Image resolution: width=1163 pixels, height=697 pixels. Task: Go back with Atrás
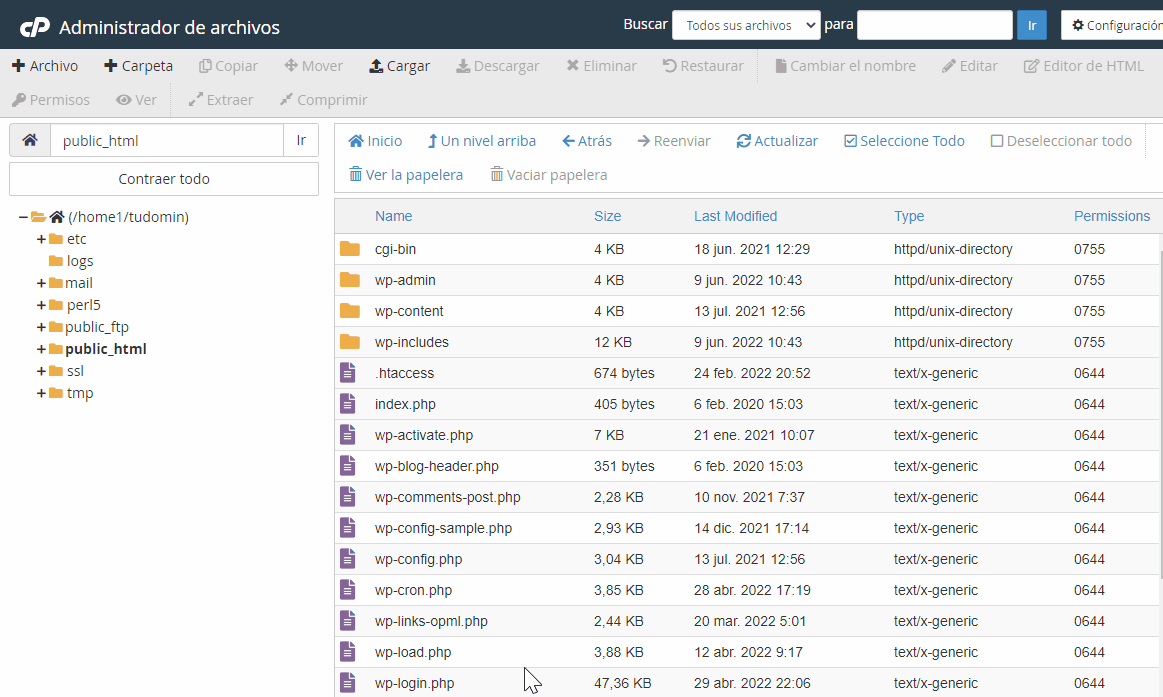tap(587, 141)
